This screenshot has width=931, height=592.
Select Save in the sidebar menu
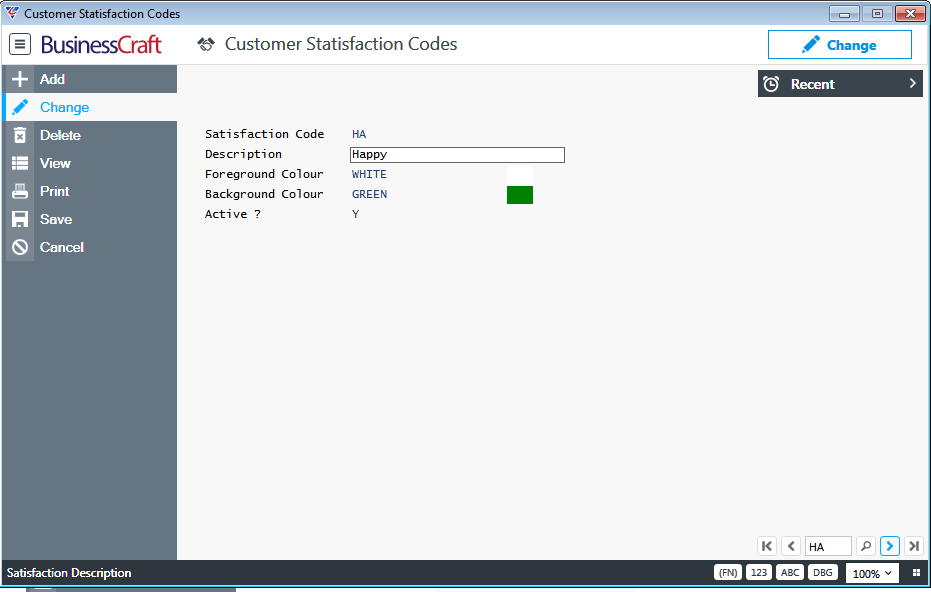click(x=90, y=219)
